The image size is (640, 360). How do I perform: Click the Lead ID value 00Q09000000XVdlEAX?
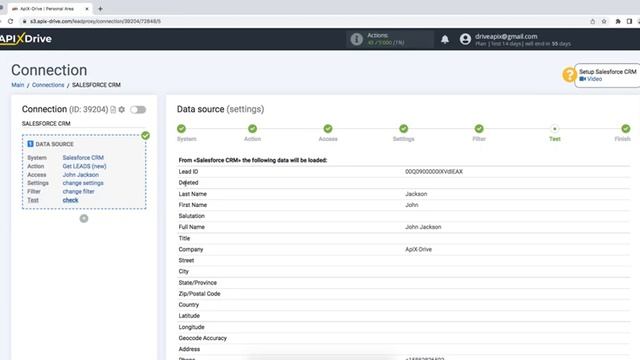click(434, 172)
